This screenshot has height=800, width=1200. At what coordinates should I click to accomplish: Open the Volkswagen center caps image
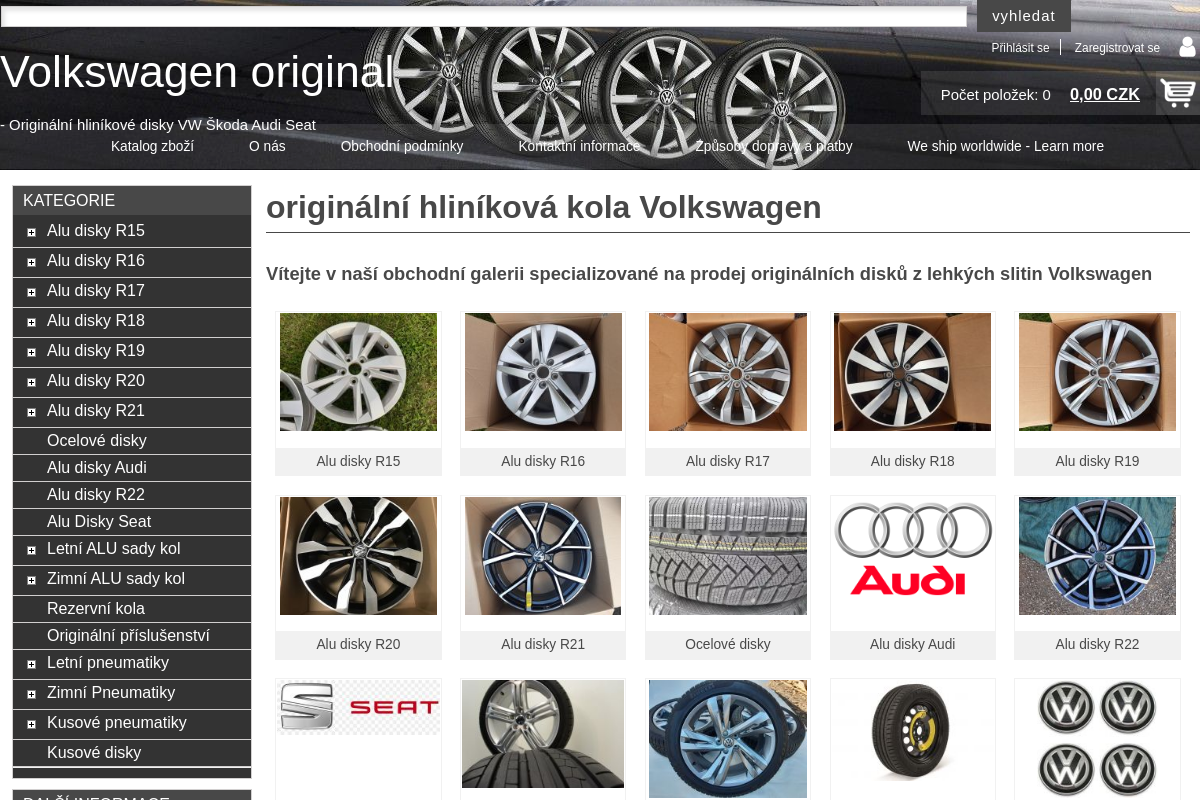pyautogui.click(x=1097, y=738)
